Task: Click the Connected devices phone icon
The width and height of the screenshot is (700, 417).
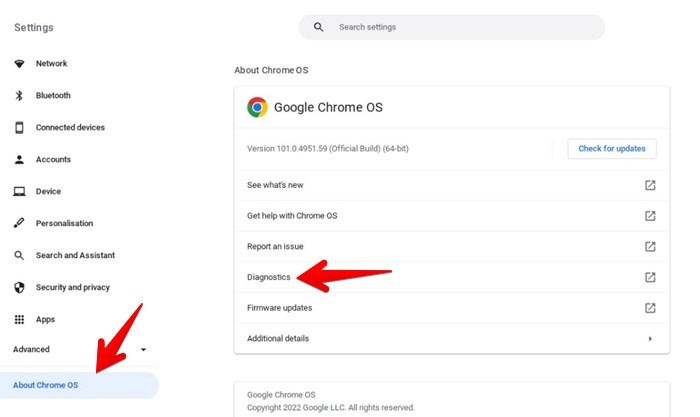Action: (19, 128)
